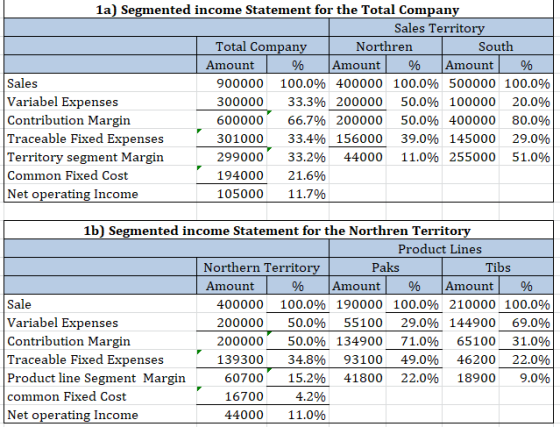The height and width of the screenshot is (427, 560).
Task: Click the 'Sales Territory' header cell
Action: click(x=441, y=27)
